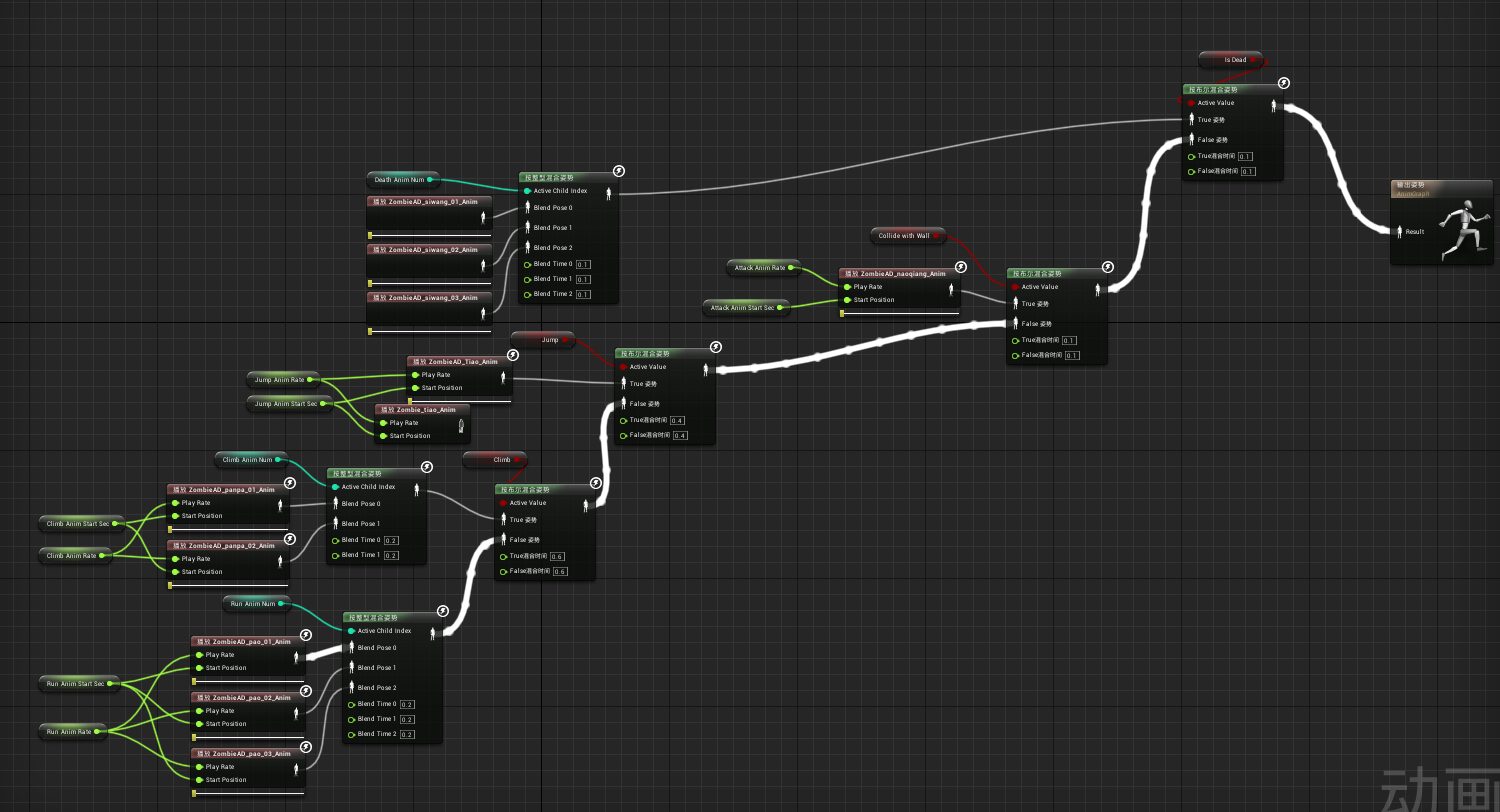Click Blend Pose 0 pin on the Death Anim Num blend node
This screenshot has height=812, width=1500.
click(x=527, y=207)
